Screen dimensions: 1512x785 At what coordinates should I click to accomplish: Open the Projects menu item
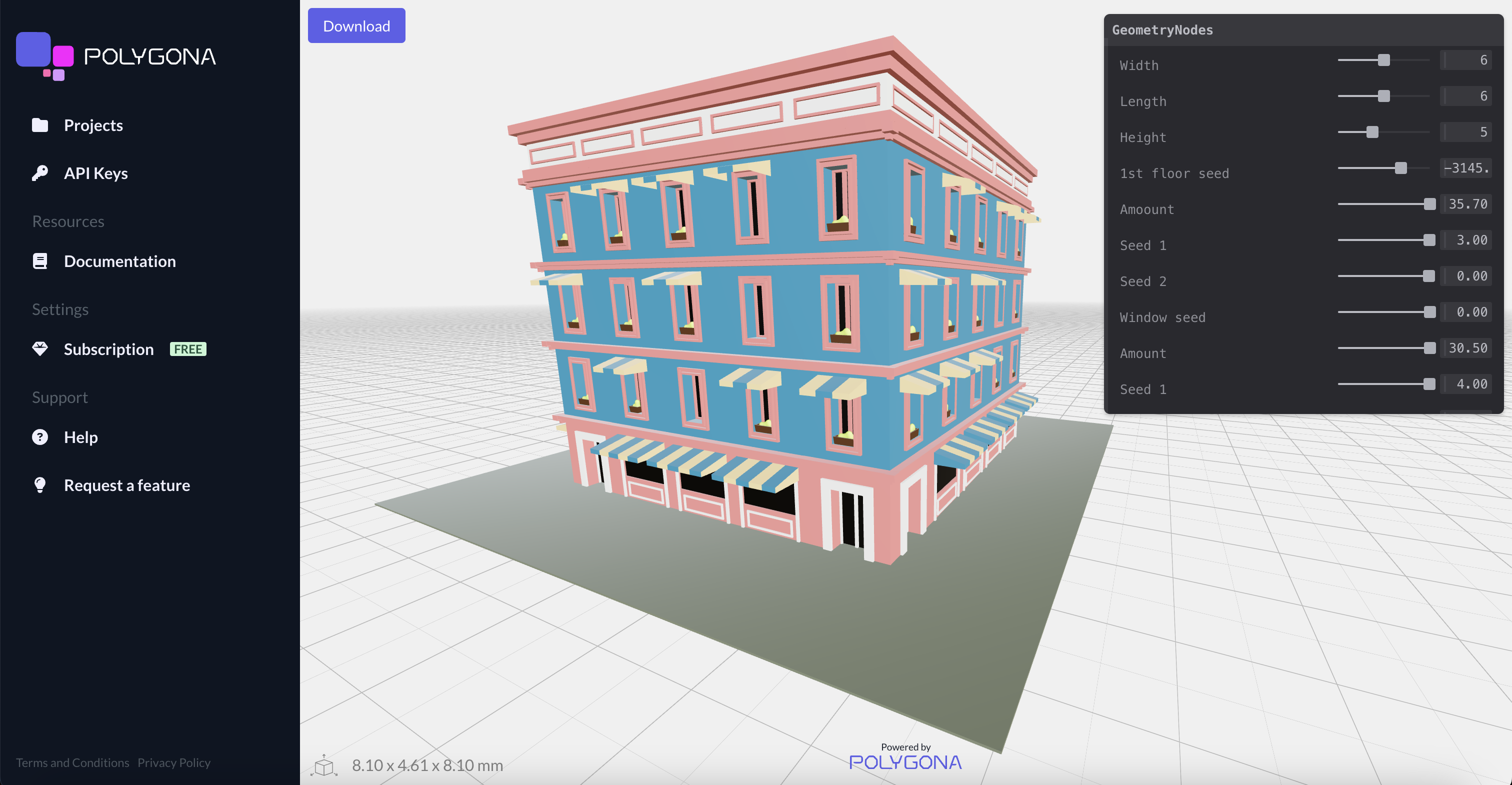click(x=93, y=125)
